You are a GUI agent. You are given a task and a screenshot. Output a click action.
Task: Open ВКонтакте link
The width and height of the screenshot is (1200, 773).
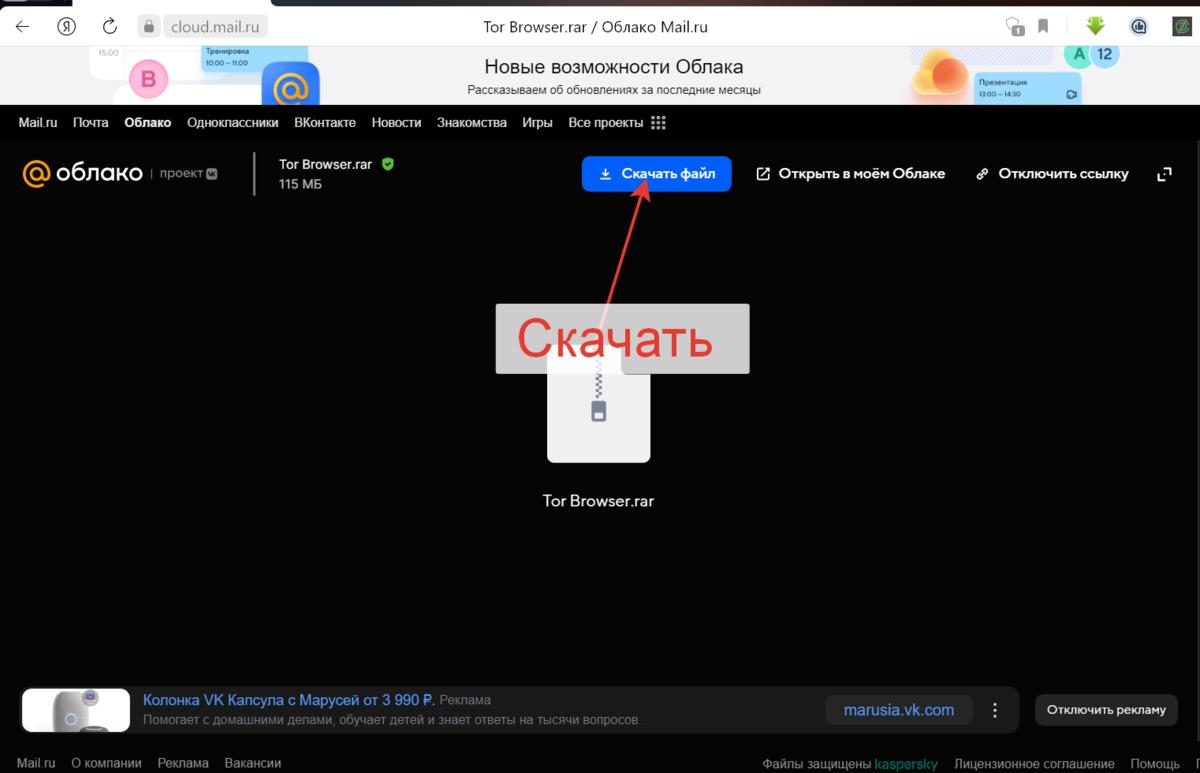click(x=325, y=123)
